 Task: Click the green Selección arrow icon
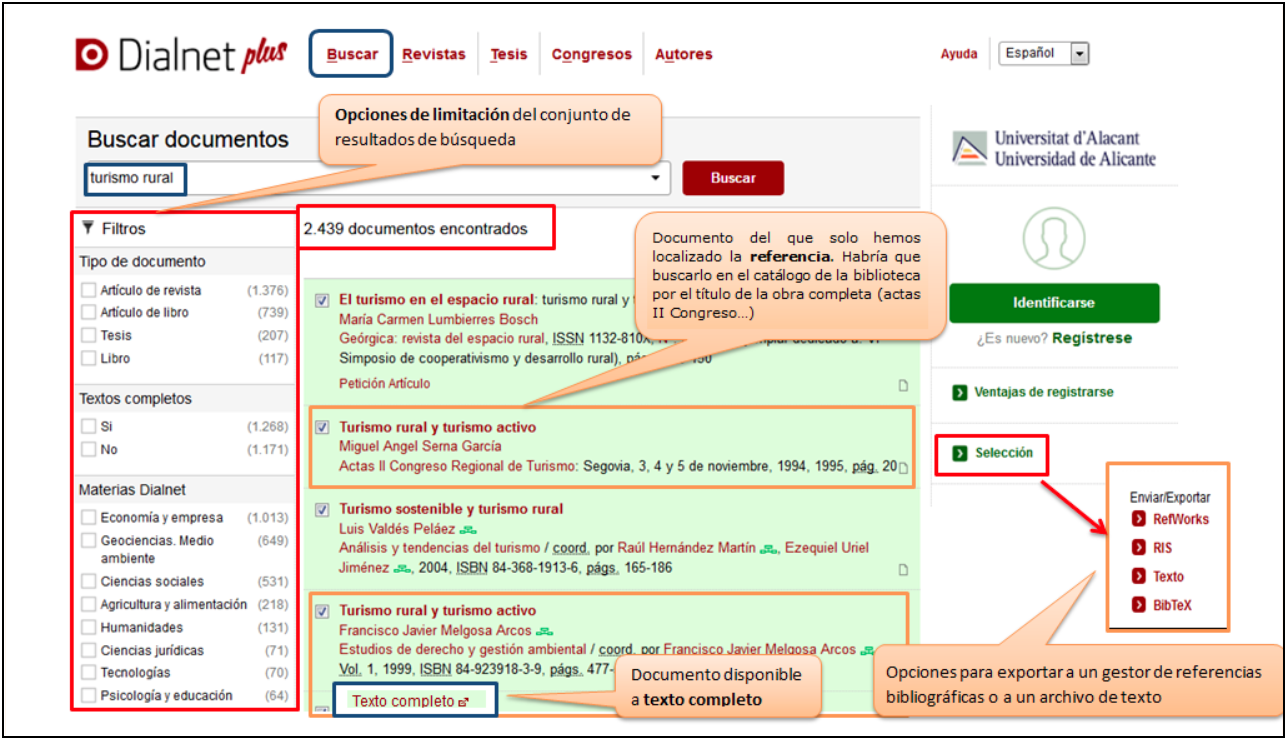point(960,453)
